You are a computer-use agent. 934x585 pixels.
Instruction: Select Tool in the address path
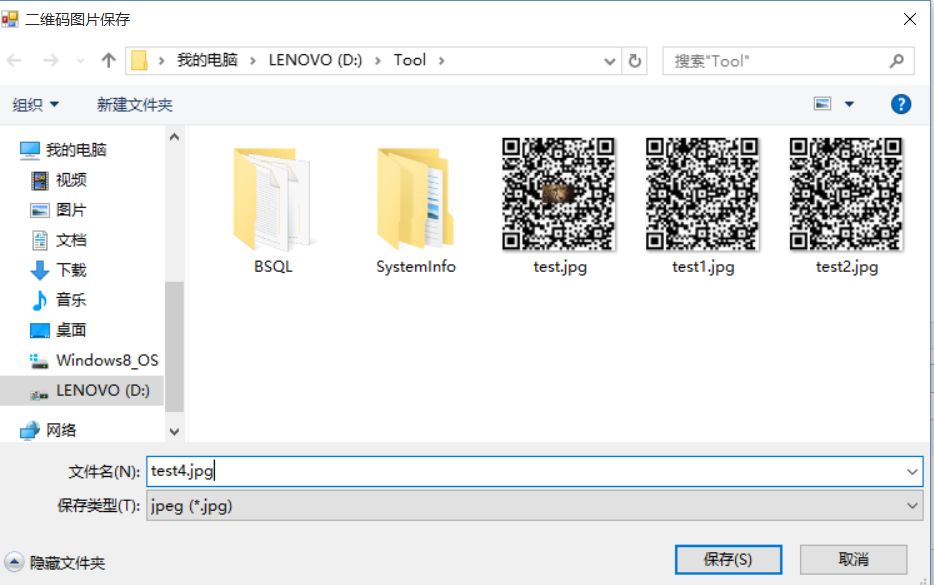click(x=409, y=60)
